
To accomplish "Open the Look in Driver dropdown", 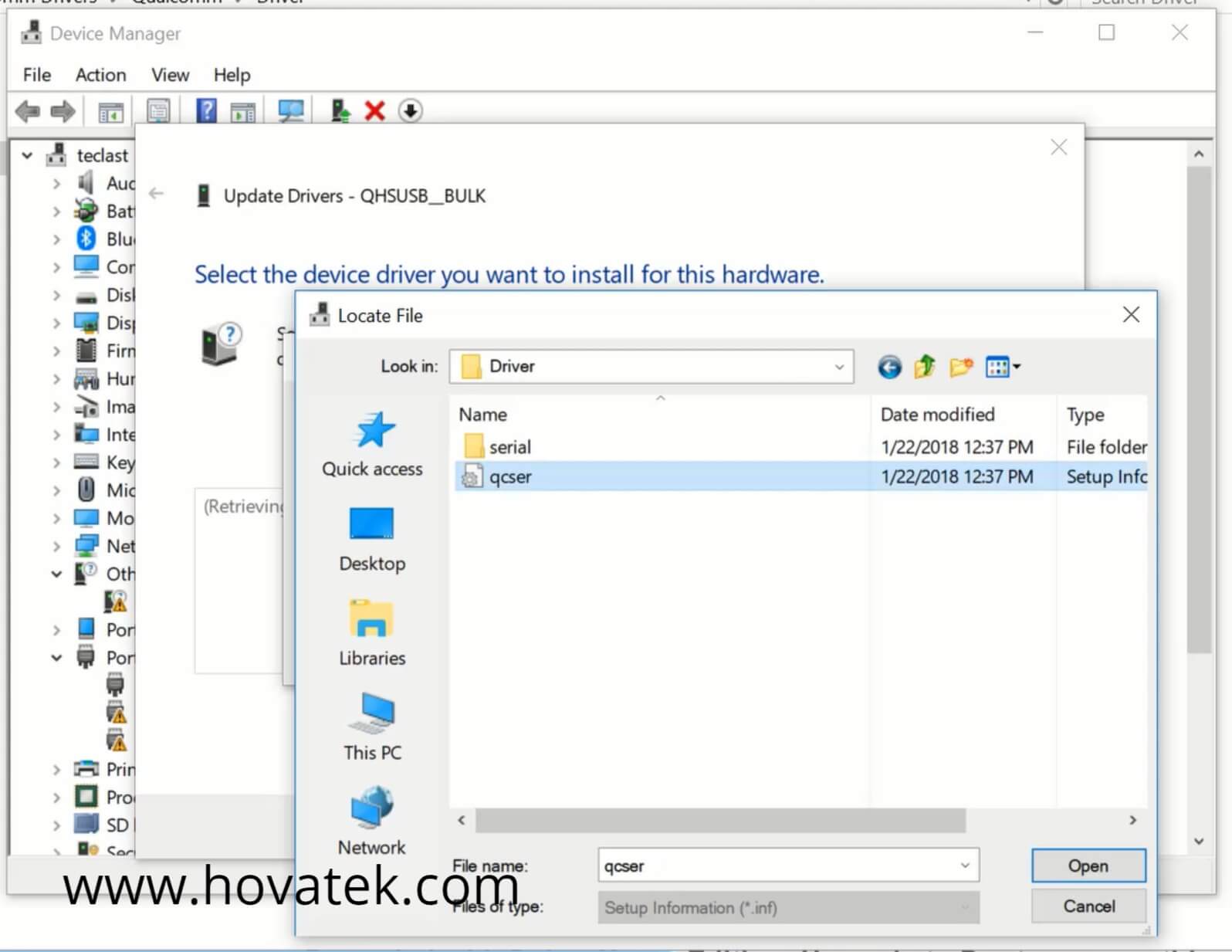I will point(839,367).
